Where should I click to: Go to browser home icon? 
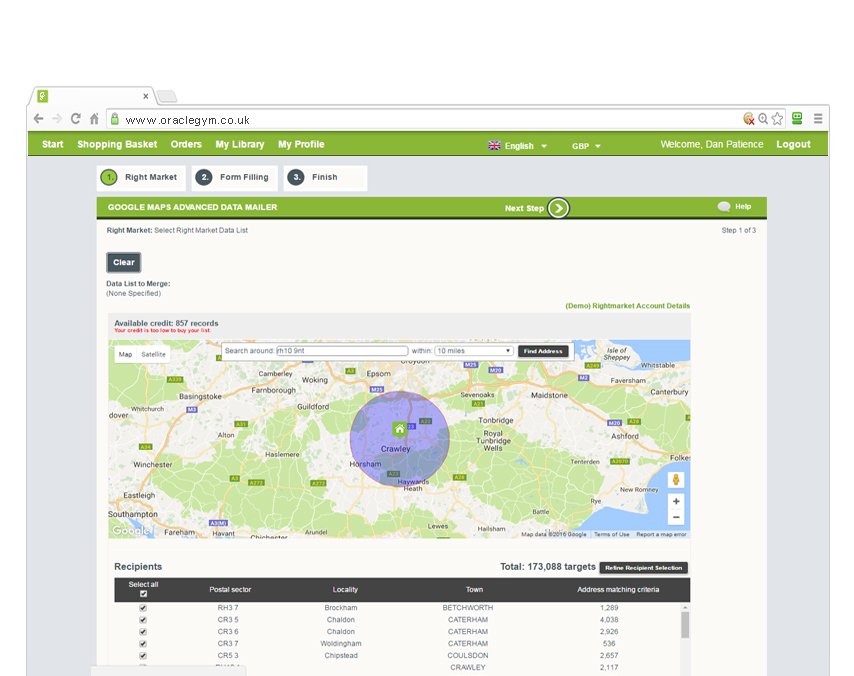(x=94, y=119)
